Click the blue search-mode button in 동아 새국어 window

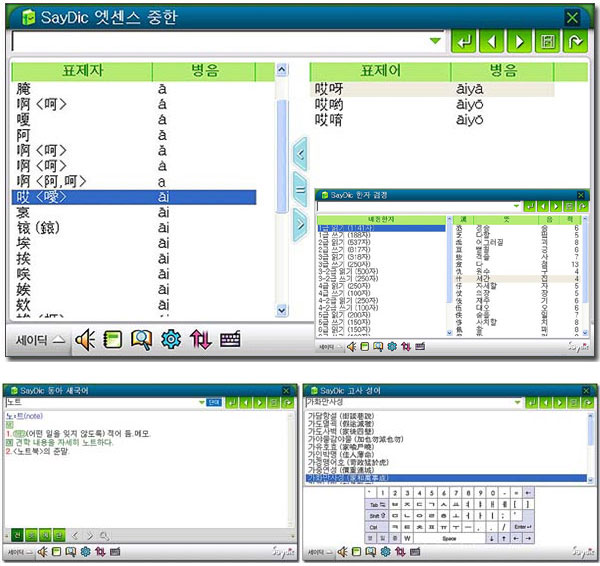pos(214,403)
